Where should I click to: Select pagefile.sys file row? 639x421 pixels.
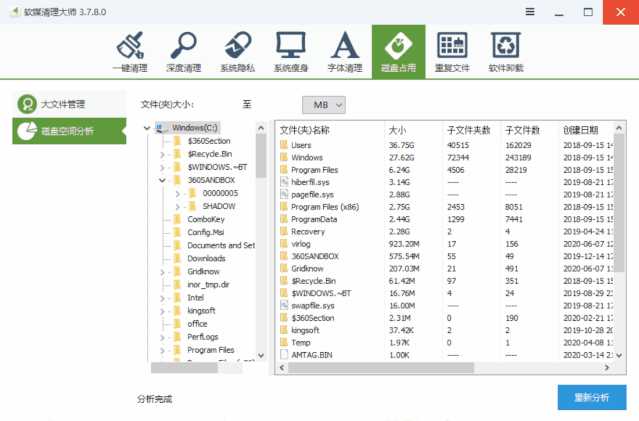coord(445,195)
